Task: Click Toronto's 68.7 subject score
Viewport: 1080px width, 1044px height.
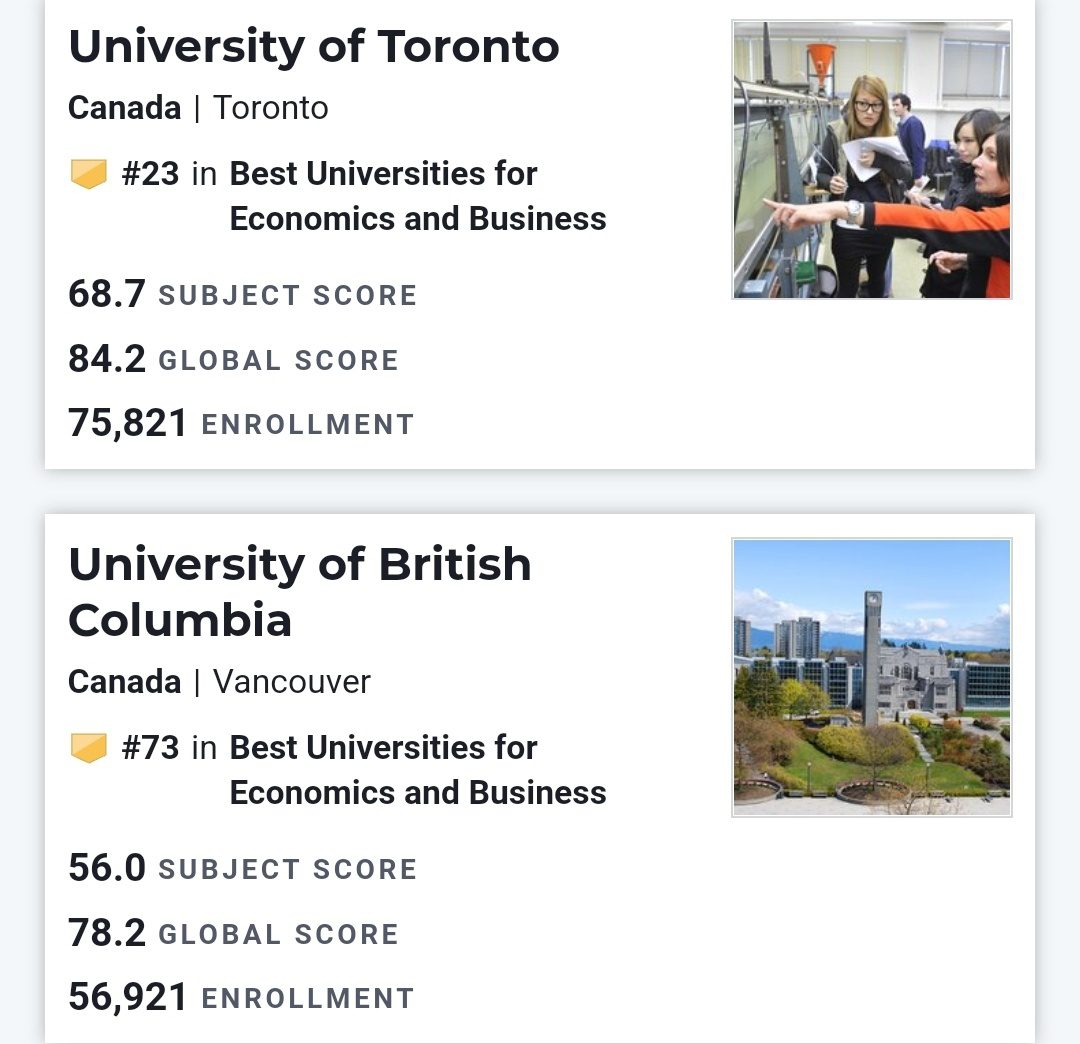Action: 107,294
